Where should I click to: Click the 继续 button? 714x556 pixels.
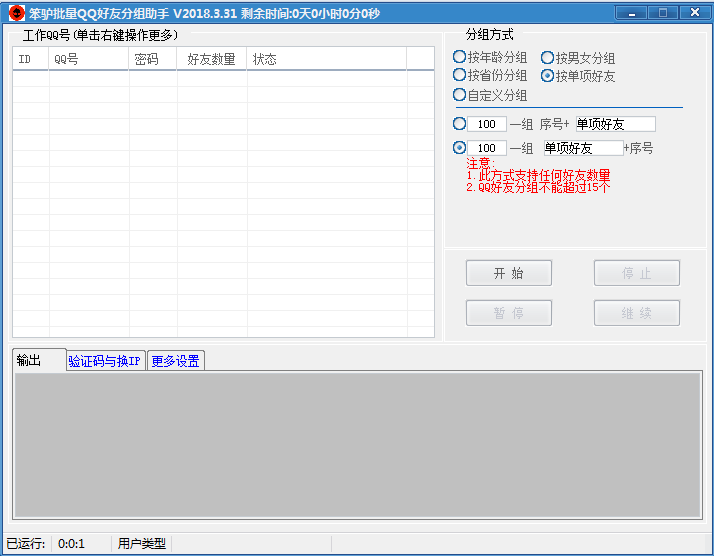click(637, 313)
